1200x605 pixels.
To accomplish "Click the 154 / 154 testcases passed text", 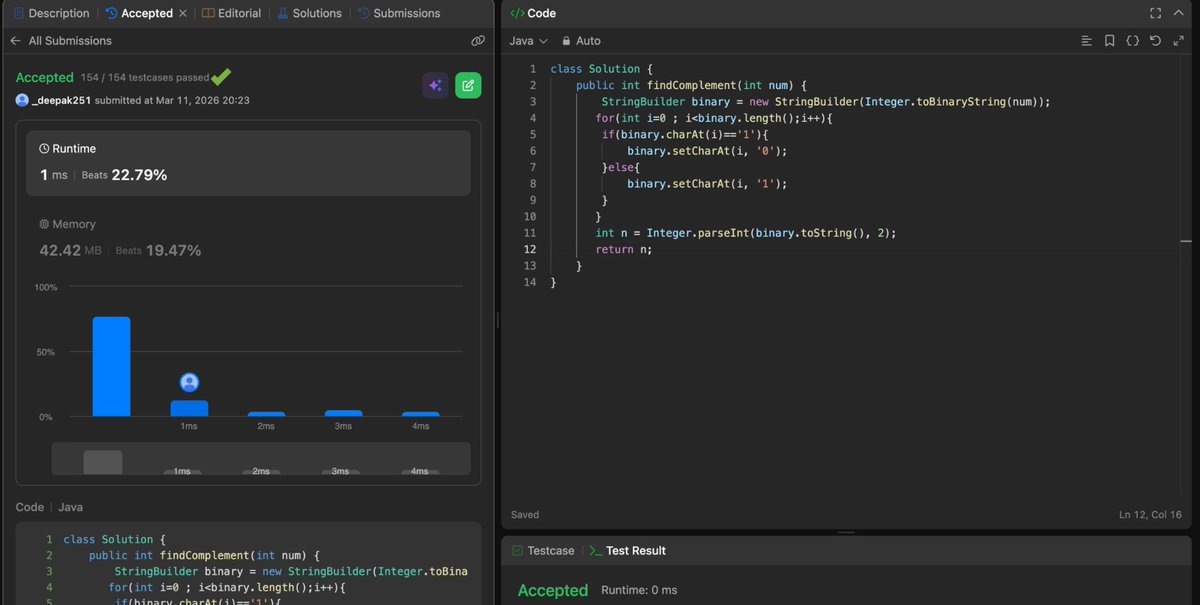I will 145,78.
